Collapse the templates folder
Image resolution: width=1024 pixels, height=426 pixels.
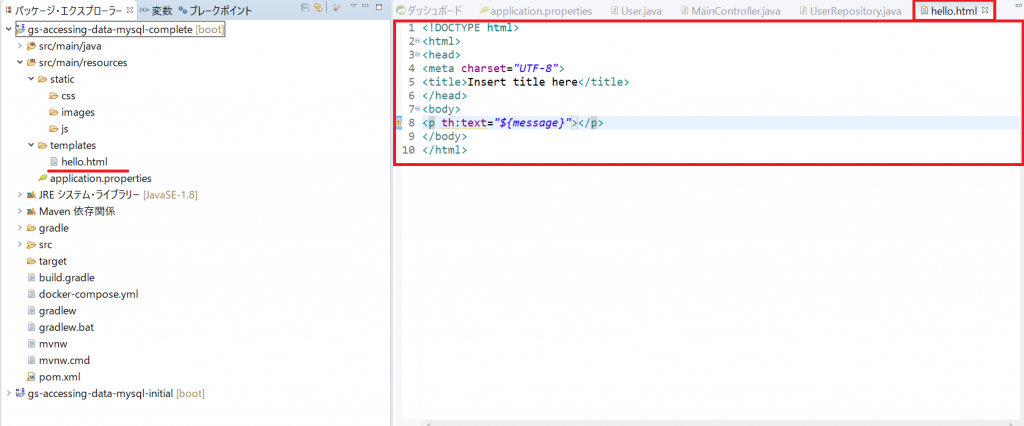(x=31, y=145)
